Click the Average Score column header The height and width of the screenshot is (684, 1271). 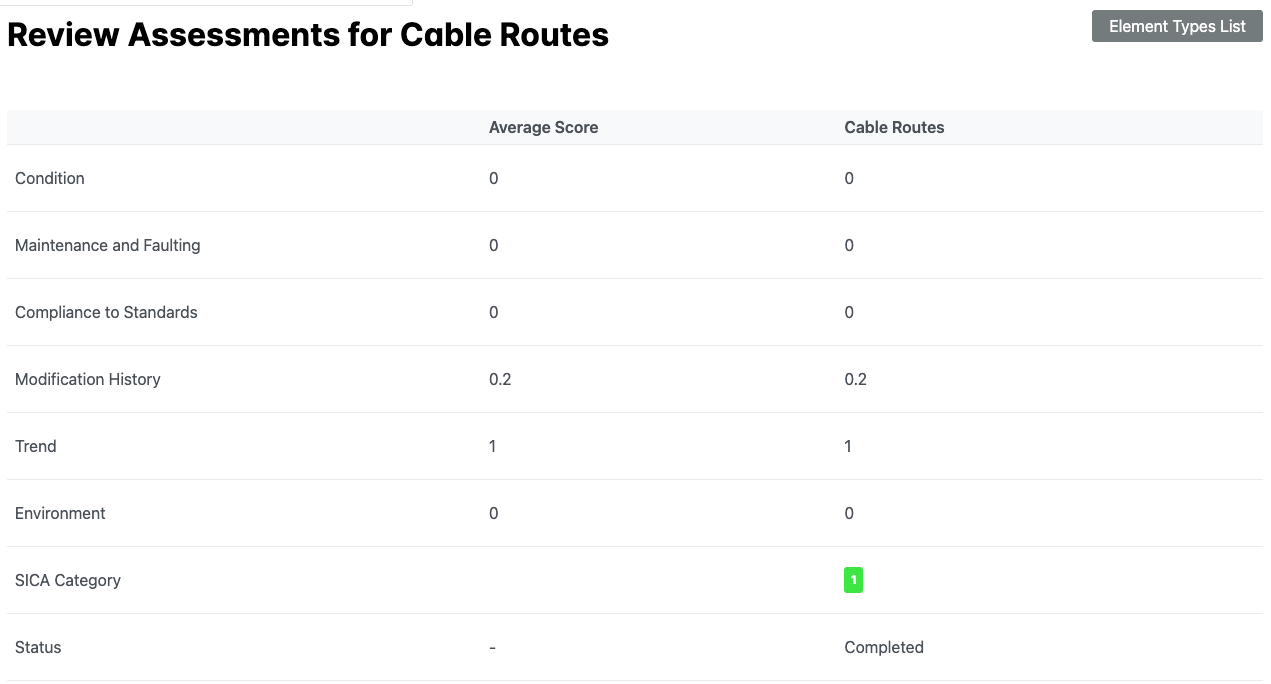(x=543, y=127)
